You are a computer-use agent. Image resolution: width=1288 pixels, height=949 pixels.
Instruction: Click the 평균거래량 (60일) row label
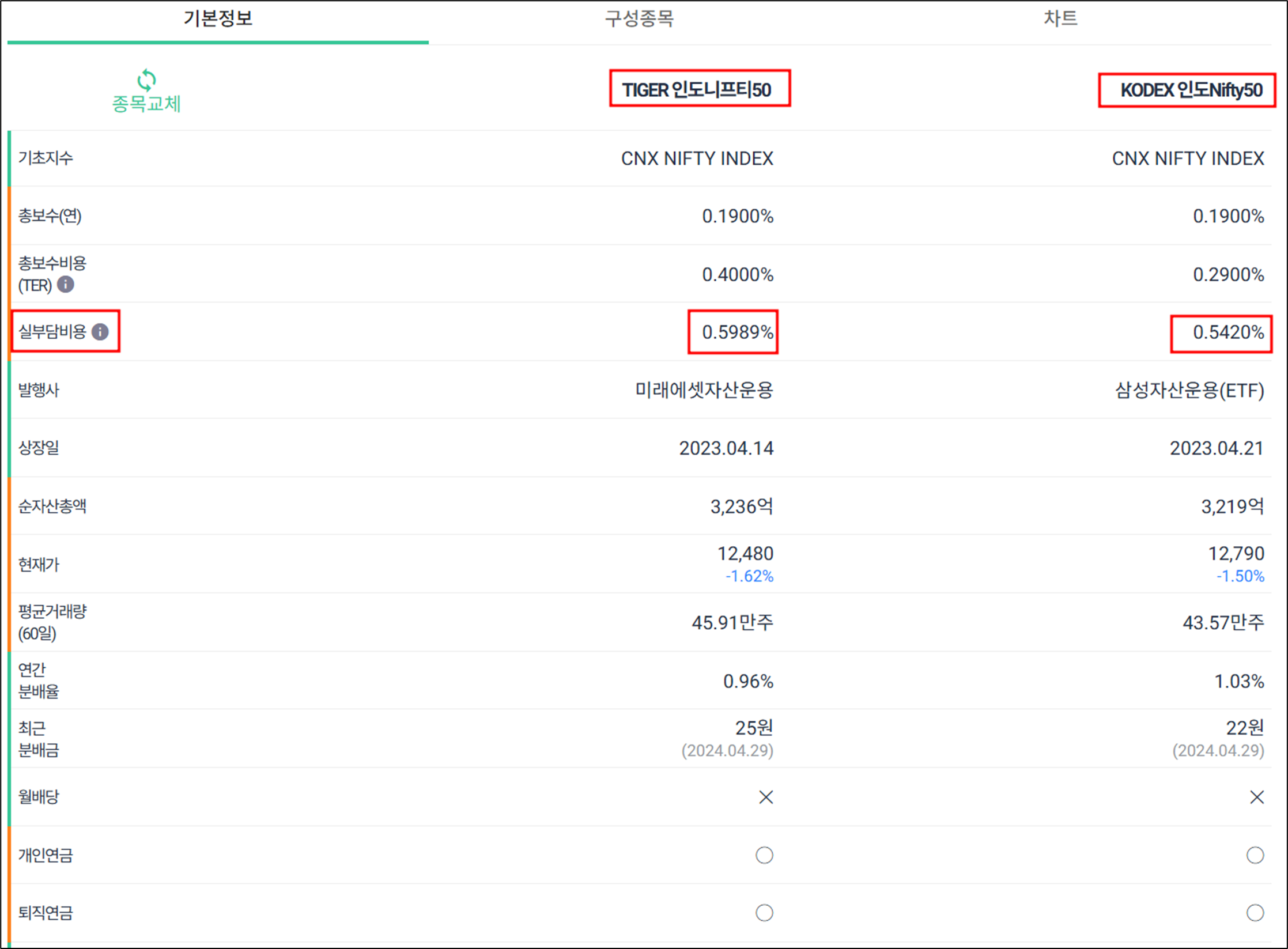pyautogui.click(x=52, y=622)
